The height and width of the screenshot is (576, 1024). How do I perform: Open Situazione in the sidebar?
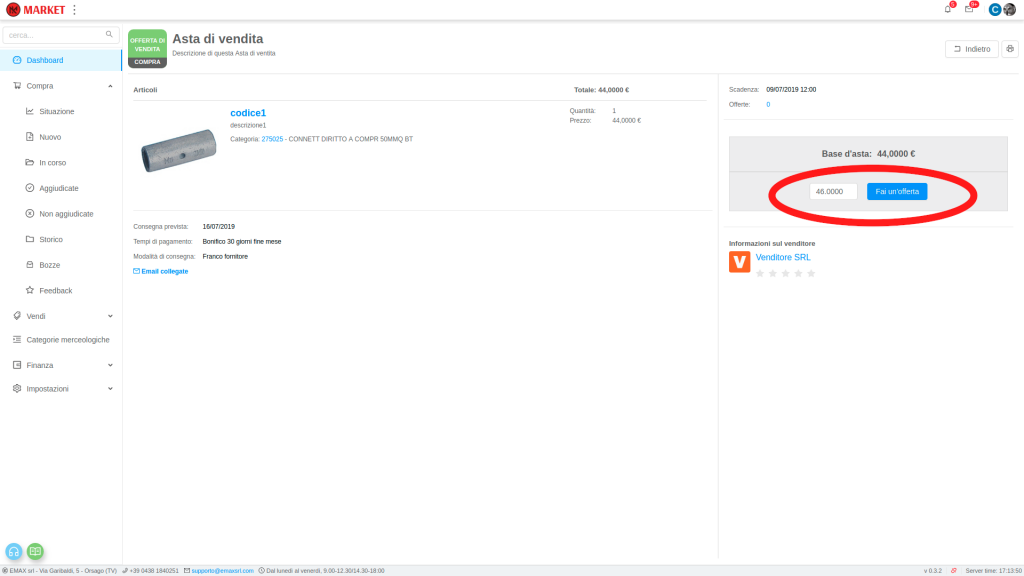click(56, 111)
